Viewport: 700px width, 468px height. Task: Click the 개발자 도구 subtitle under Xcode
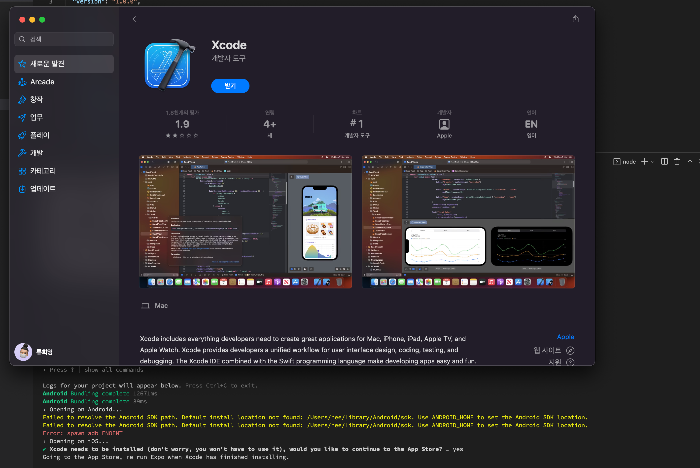click(228, 58)
